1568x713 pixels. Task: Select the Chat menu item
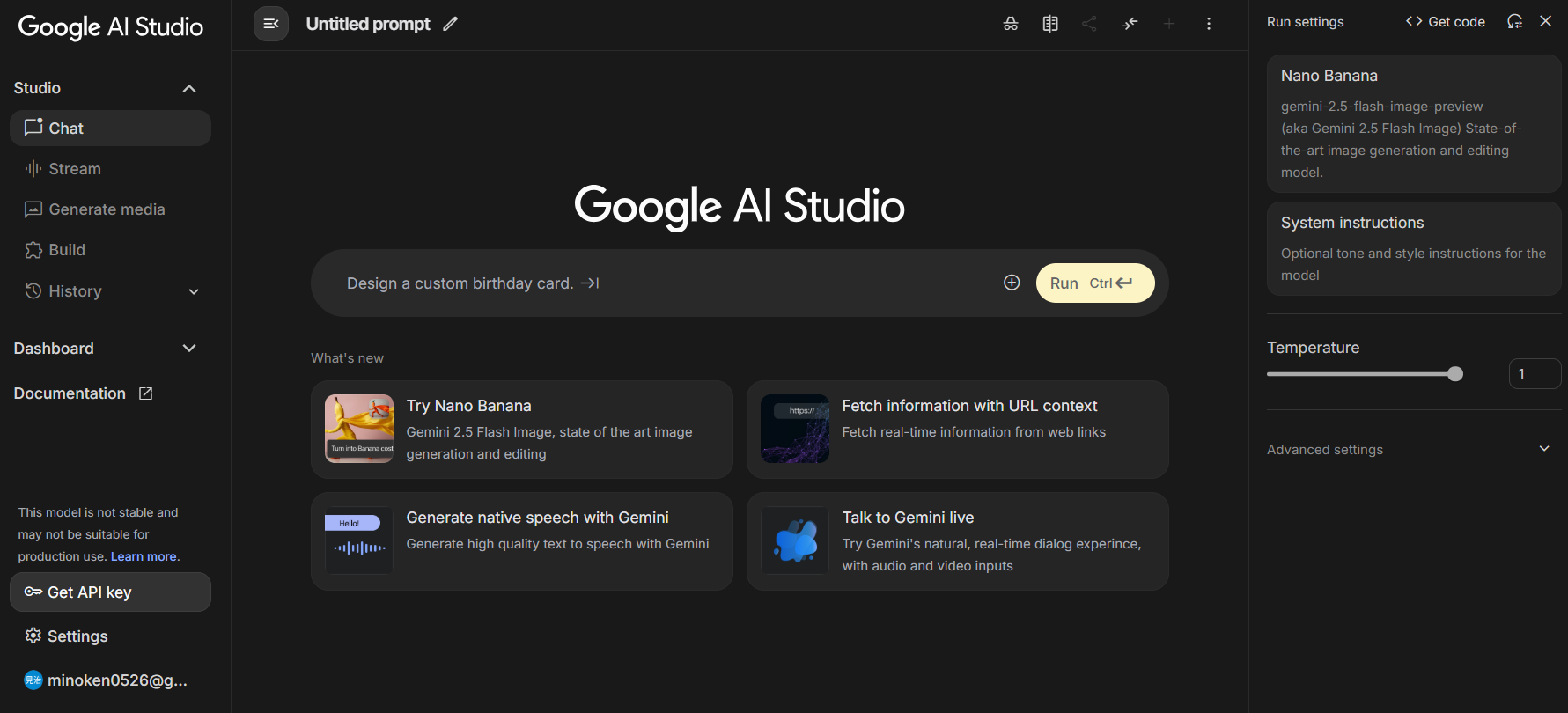(110, 128)
